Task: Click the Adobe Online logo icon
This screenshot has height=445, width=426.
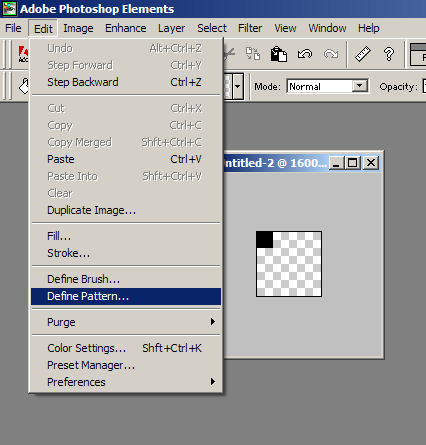Action: [23, 54]
